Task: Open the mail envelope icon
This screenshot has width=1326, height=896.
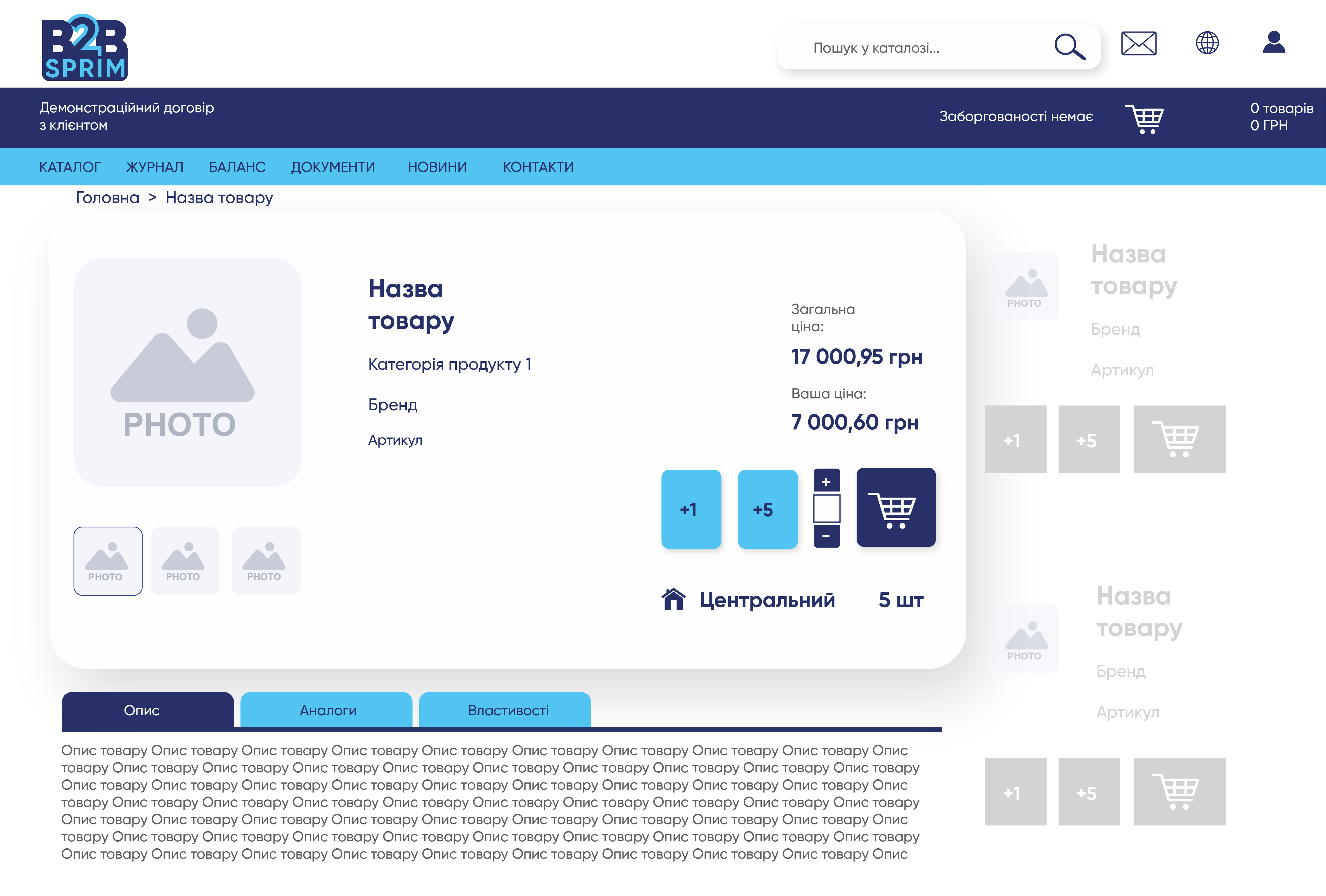Action: (x=1138, y=43)
